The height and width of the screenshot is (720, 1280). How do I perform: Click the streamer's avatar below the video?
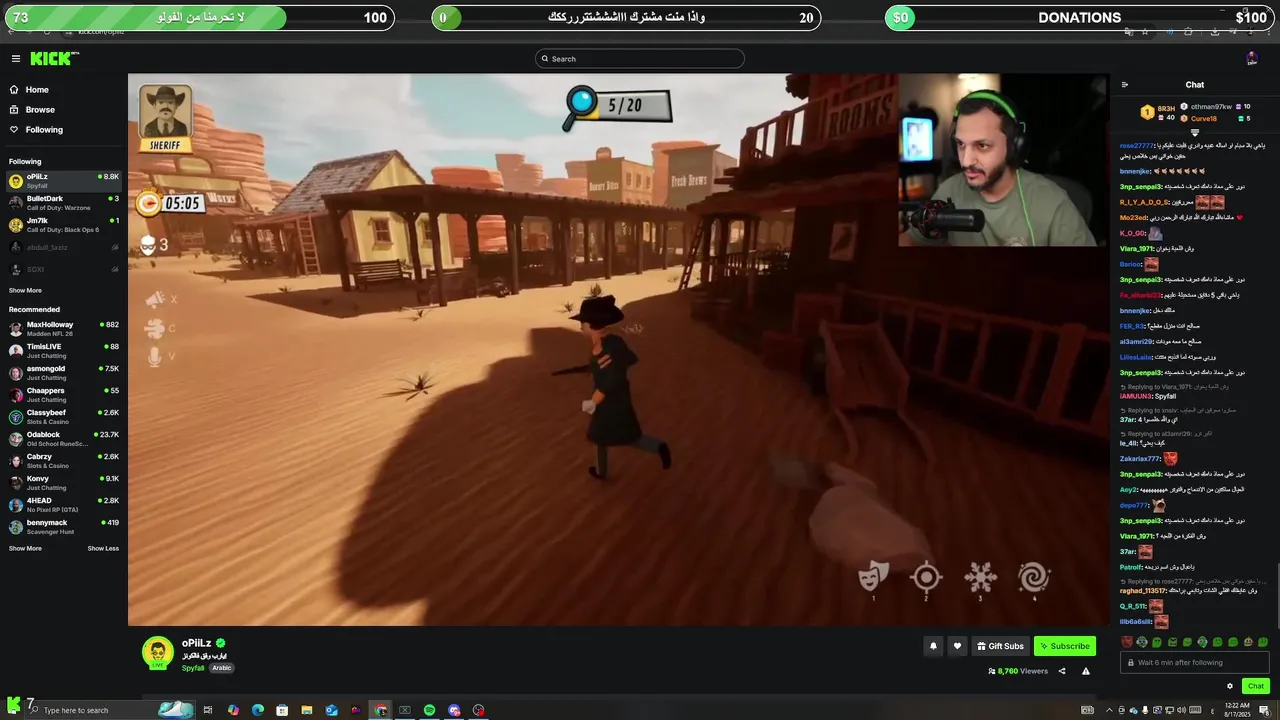(157, 652)
